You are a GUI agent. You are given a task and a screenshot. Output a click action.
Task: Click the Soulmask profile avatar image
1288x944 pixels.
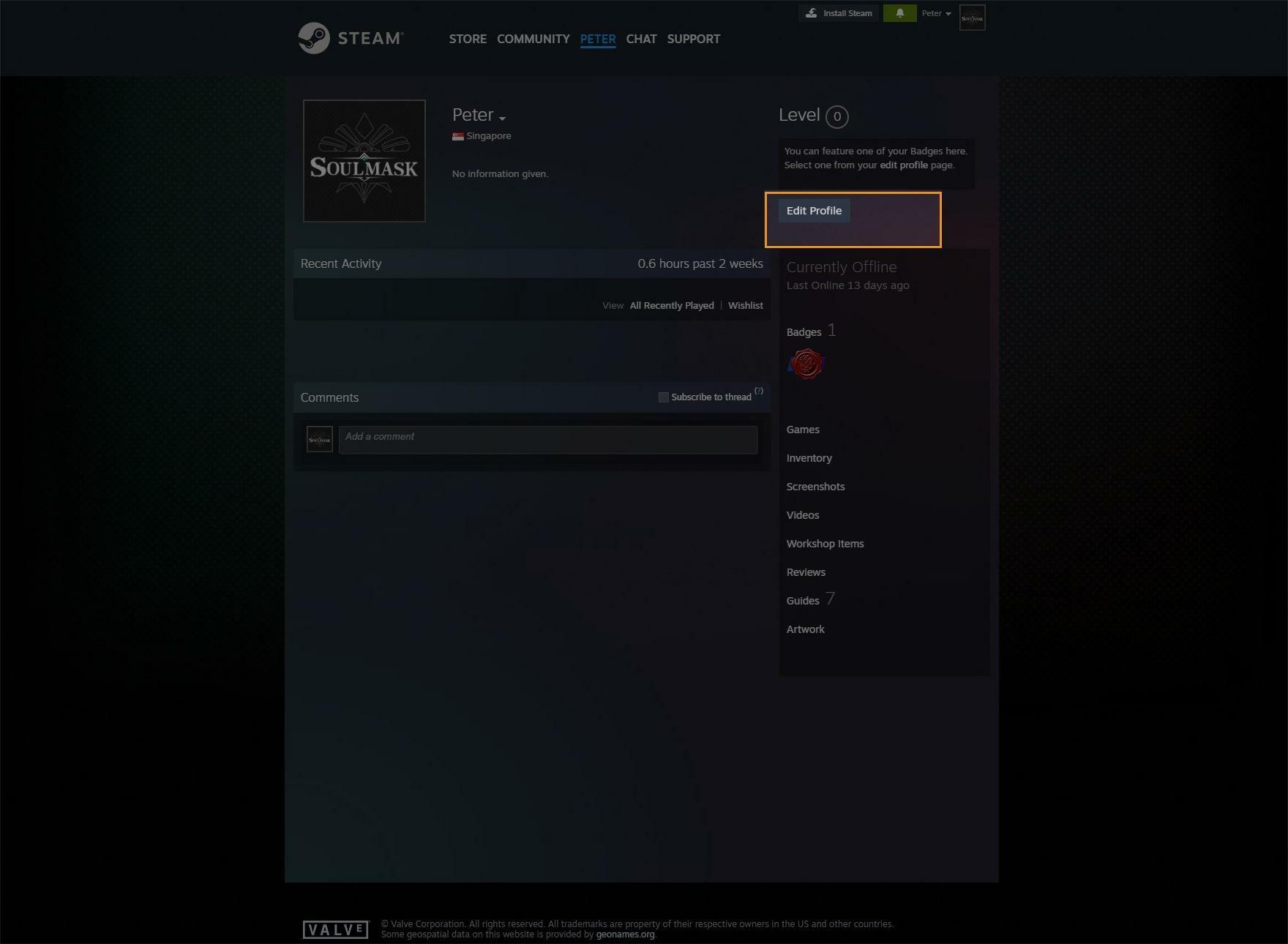(364, 161)
